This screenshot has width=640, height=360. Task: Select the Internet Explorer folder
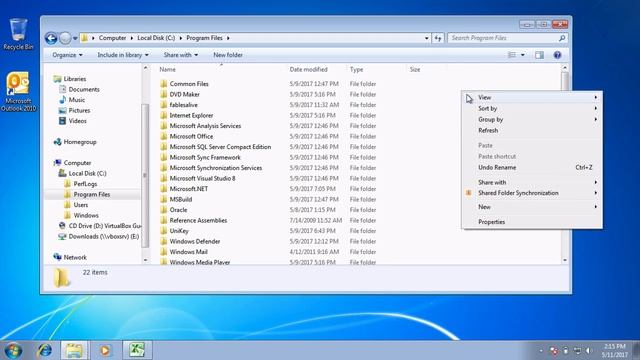(x=191, y=116)
